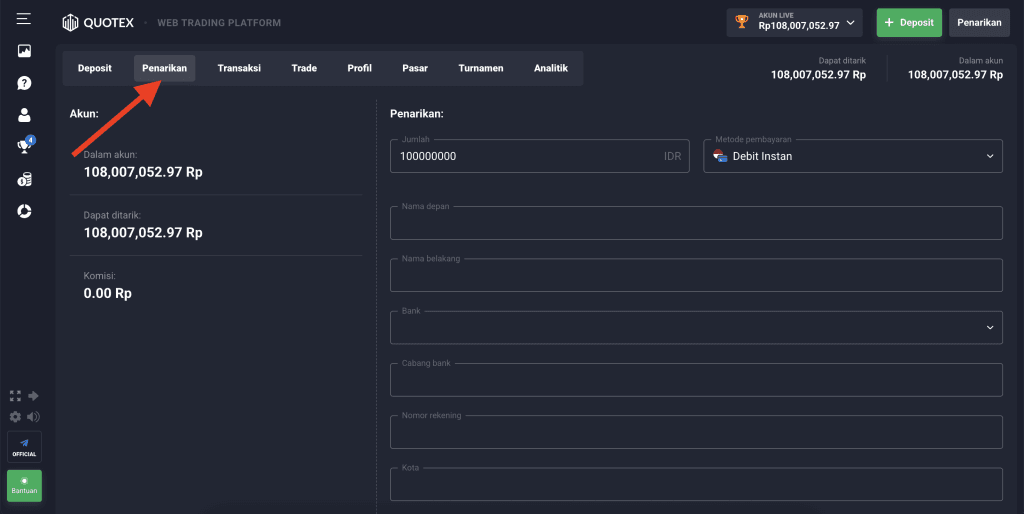Open the question mark support icon
Screen dimensions: 1024x514
coord(24,83)
